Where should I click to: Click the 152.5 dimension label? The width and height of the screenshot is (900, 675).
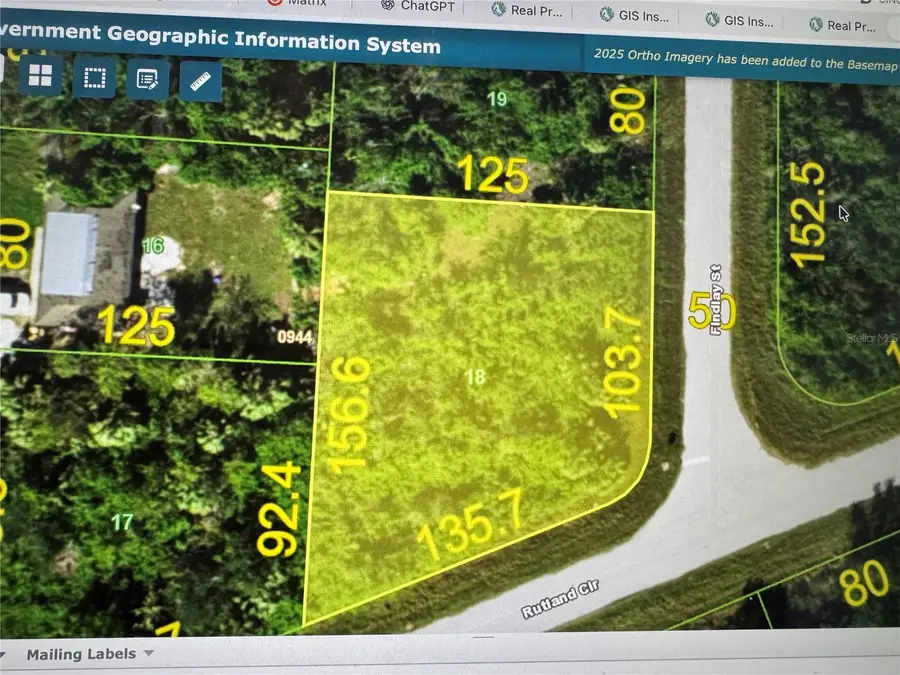coord(808,214)
